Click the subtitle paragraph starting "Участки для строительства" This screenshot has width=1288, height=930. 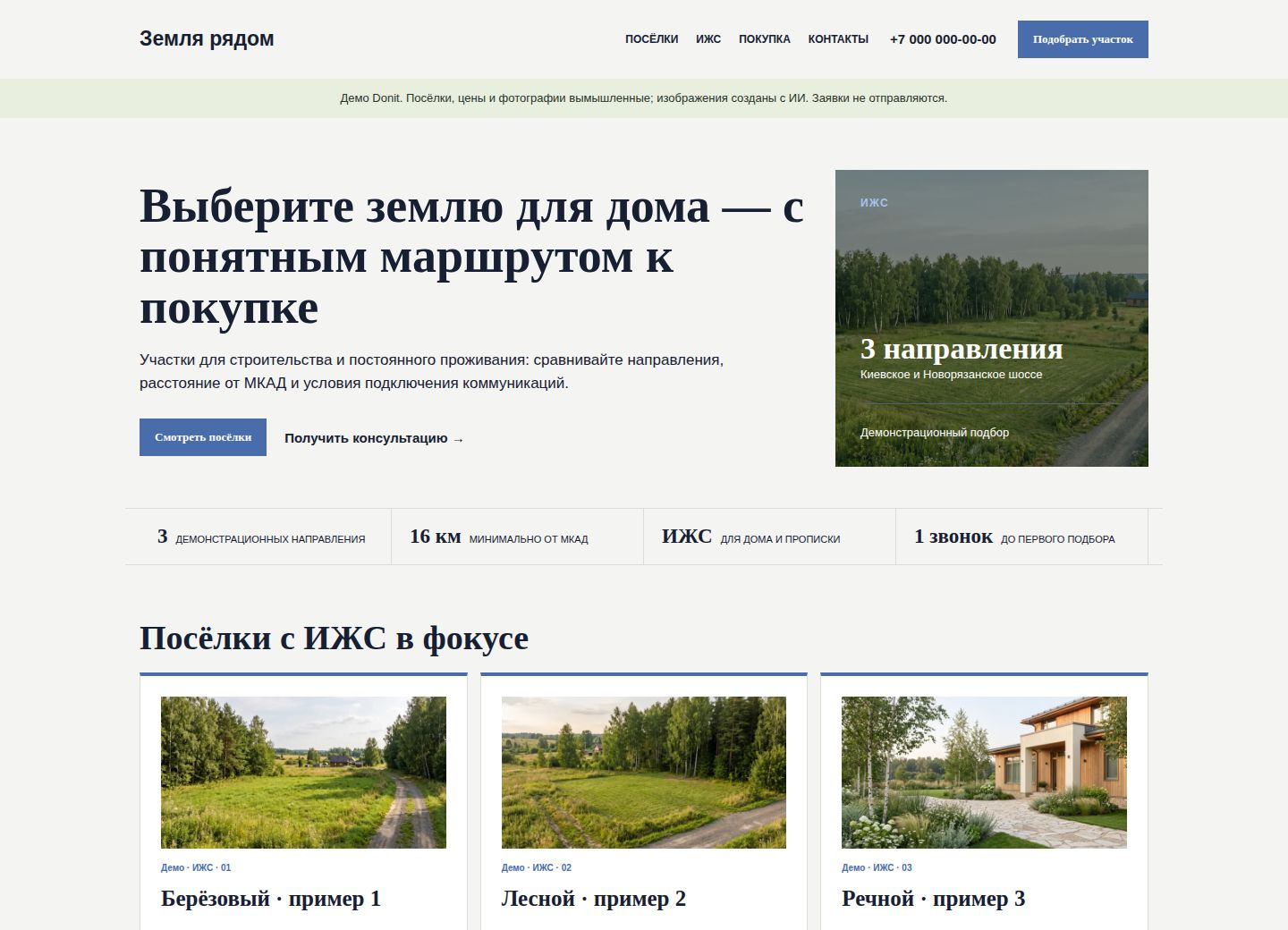[x=431, y=371]
